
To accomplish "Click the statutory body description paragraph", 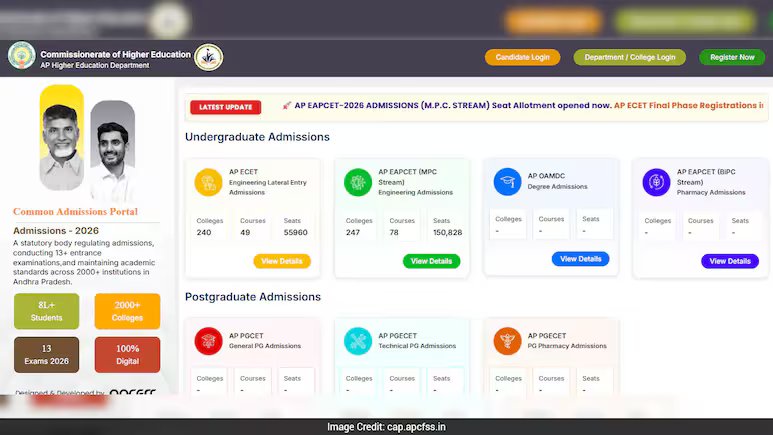I will click(x=84, y=262).
